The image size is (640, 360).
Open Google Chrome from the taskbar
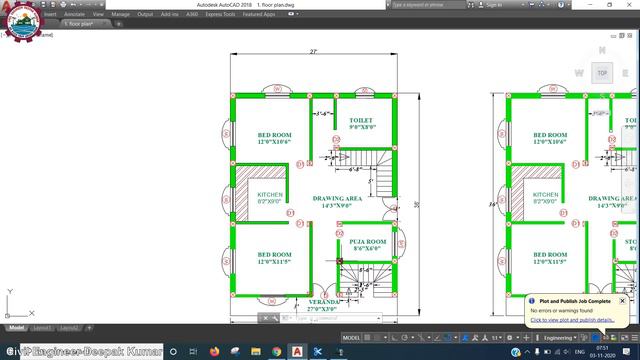click(x=277, y=351)
